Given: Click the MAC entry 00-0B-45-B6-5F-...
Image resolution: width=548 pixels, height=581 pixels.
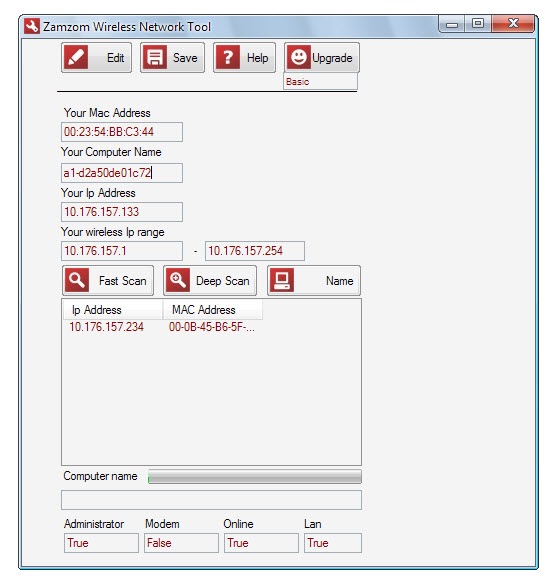Looking at the screenshot, I should [212, 327].
